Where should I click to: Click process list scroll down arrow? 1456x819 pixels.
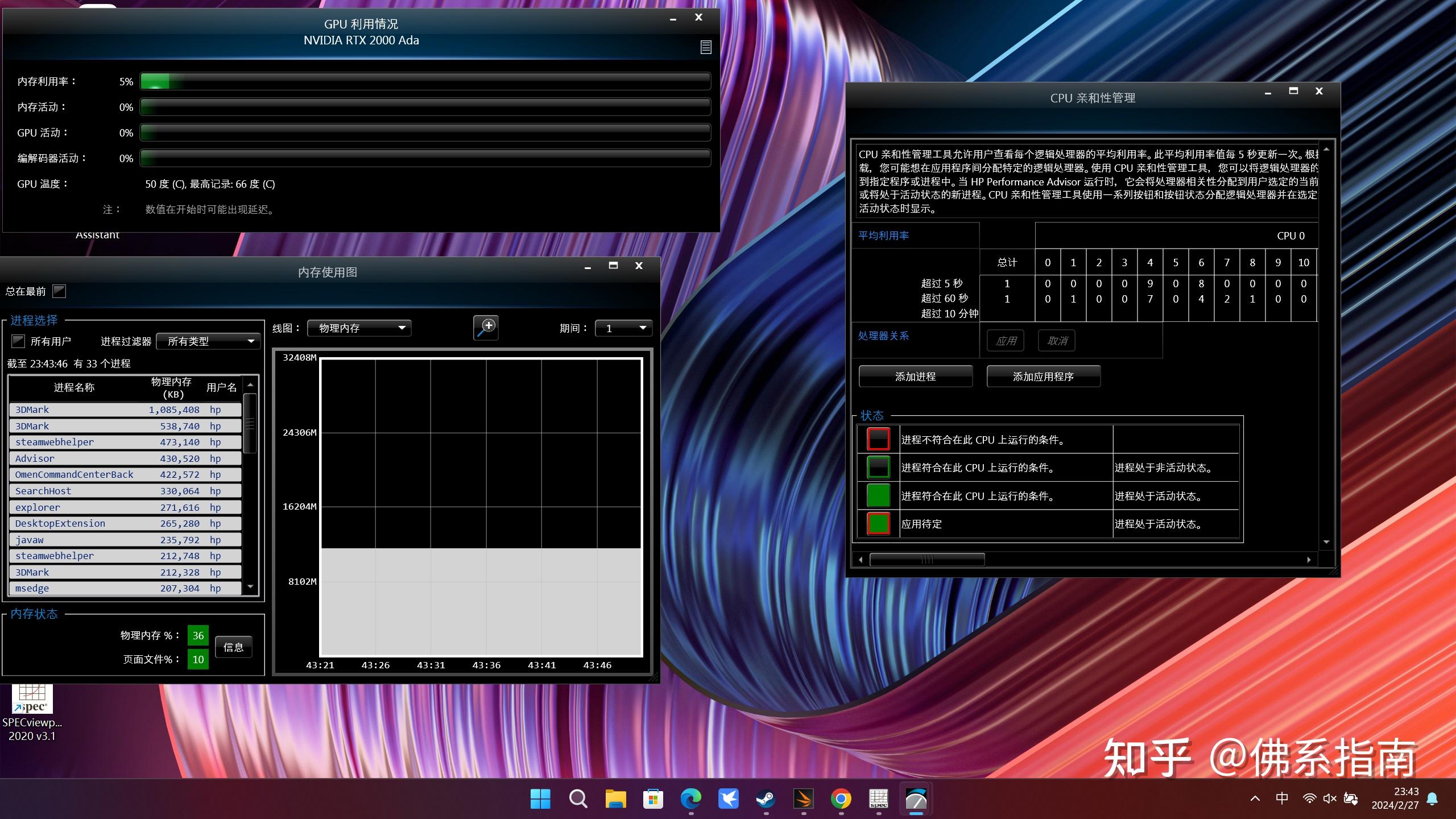pyautogui.click(x=250, y=587)
